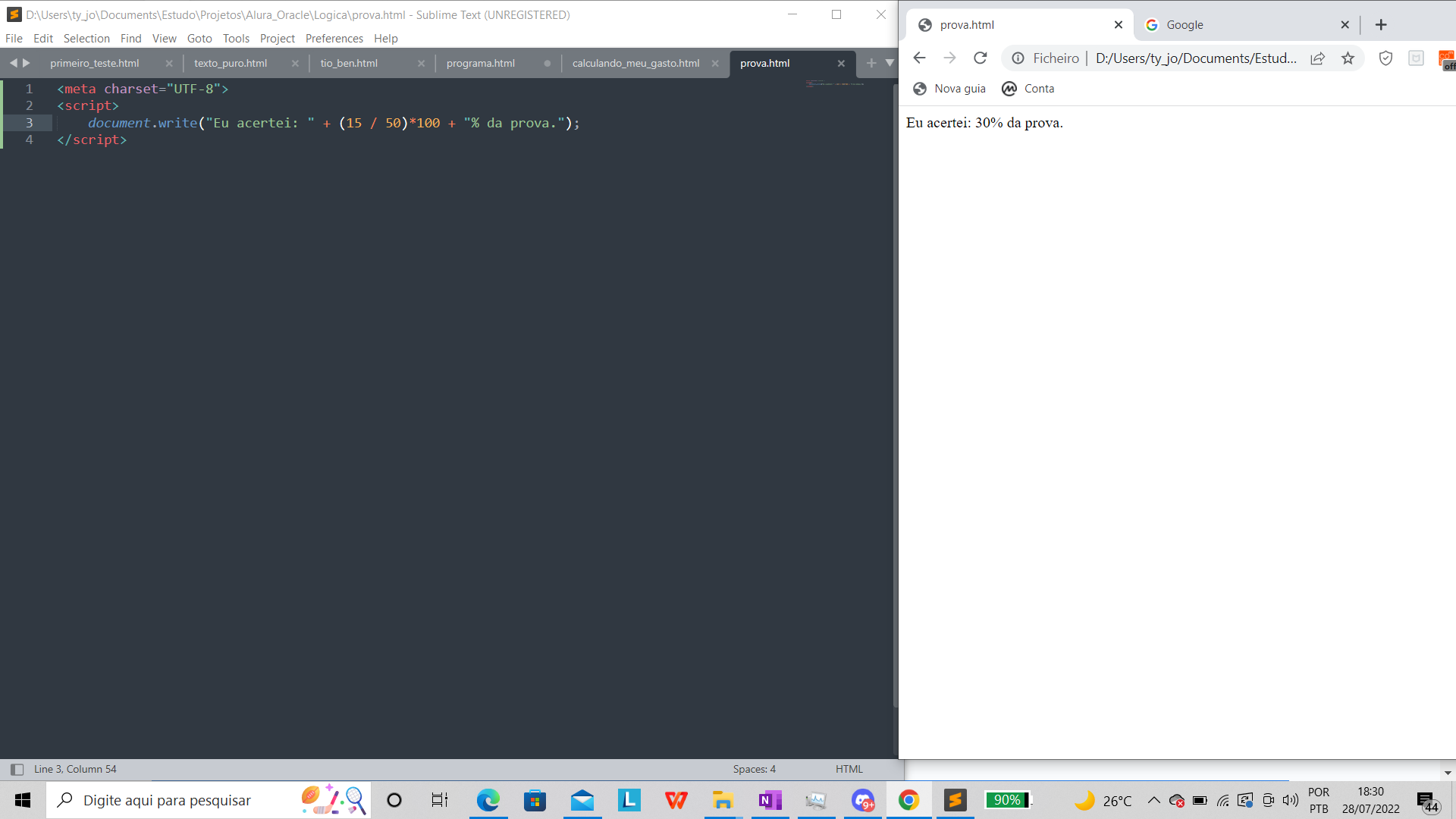Open the Sublime Text tab list dropdown
Screen dimensions: 1456x819
[890, 63]
